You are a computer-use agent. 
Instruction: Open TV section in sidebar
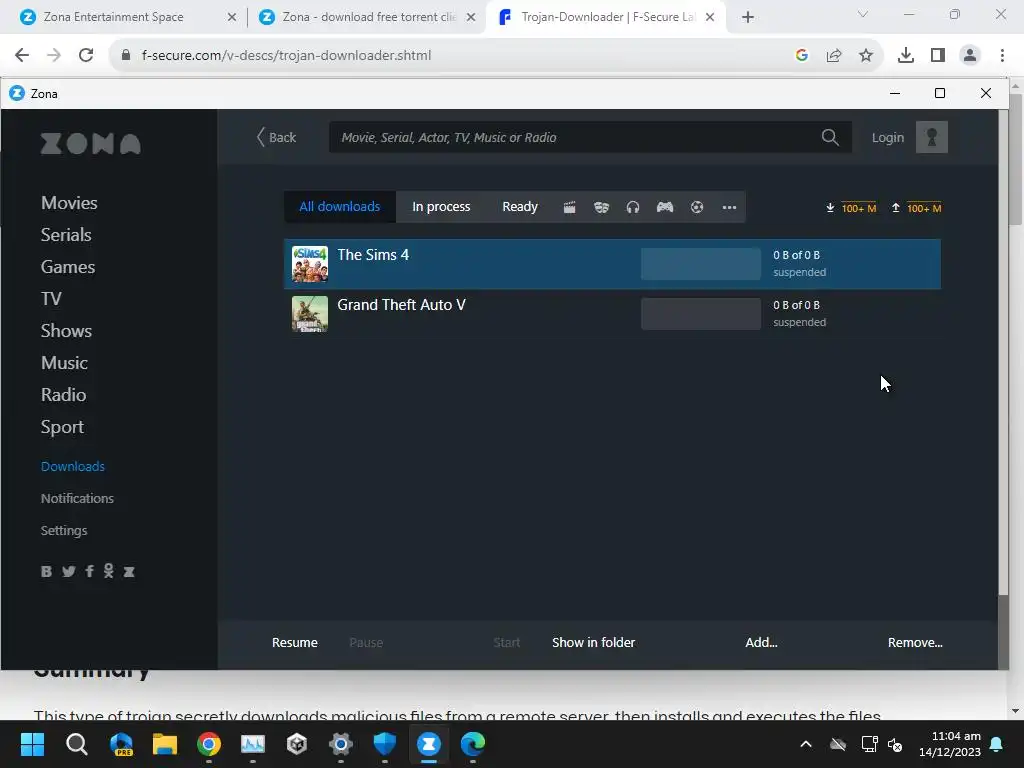tap(51, 299)
